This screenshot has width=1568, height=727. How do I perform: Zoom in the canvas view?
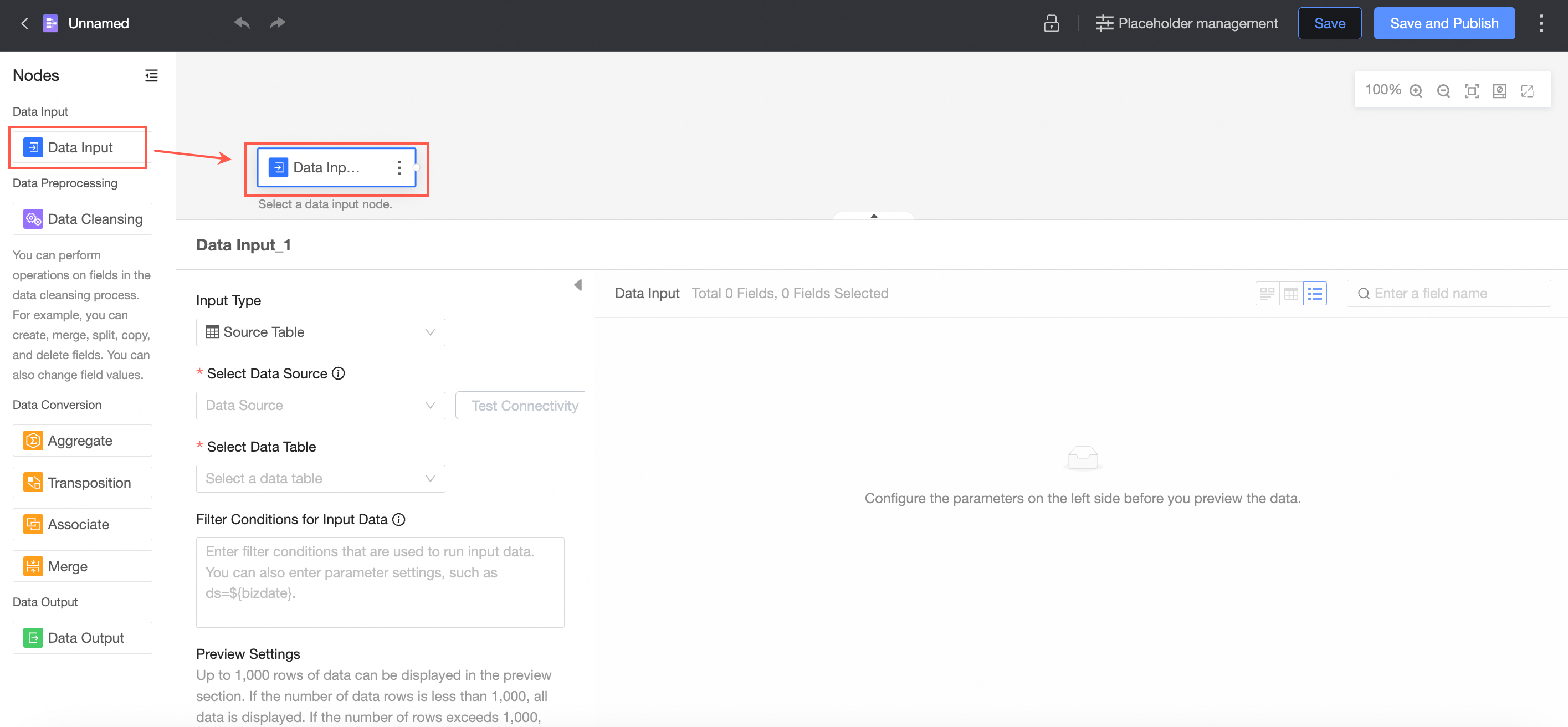point(1416,91)
